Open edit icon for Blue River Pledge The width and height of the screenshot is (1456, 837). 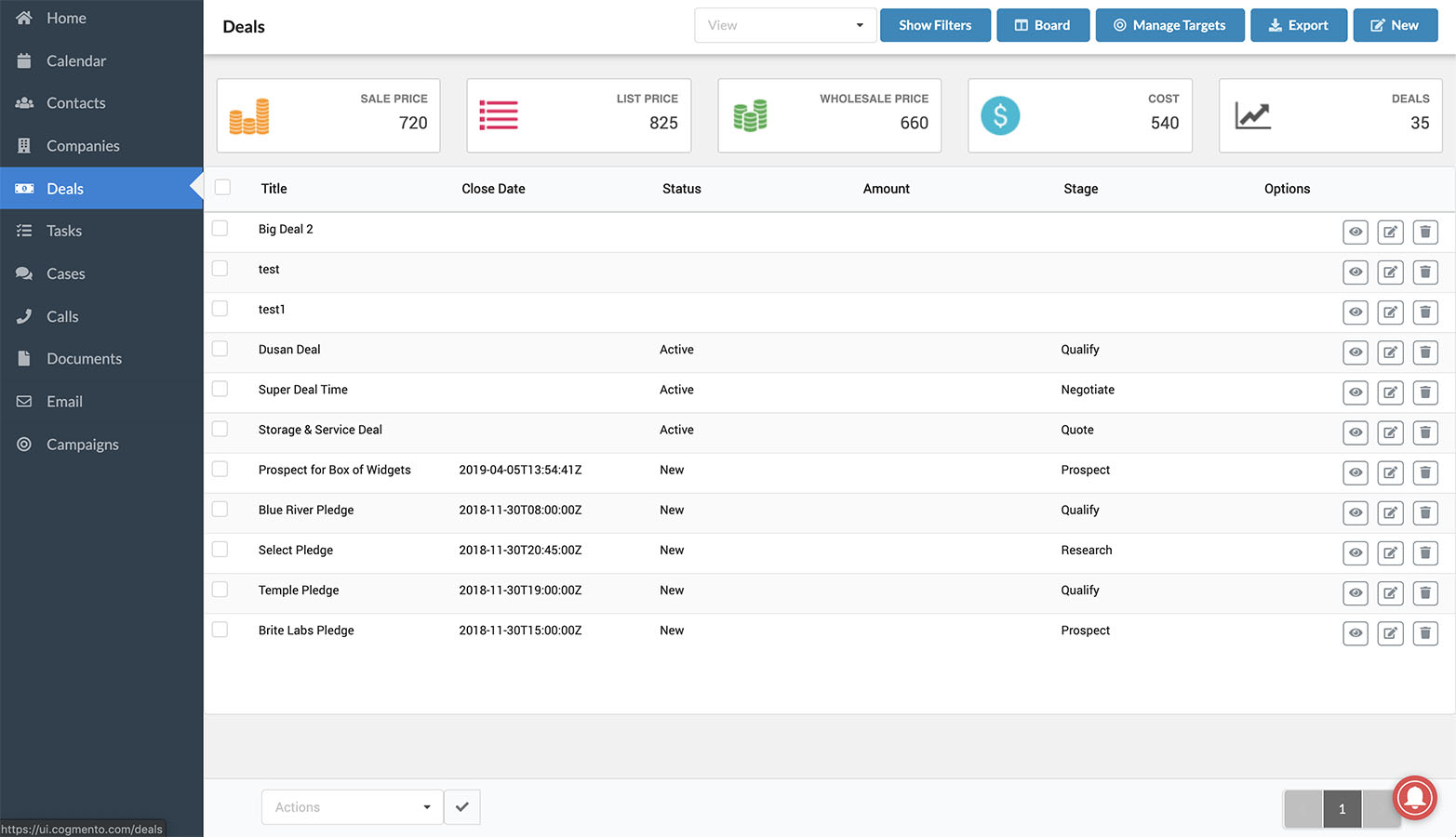1390,512
